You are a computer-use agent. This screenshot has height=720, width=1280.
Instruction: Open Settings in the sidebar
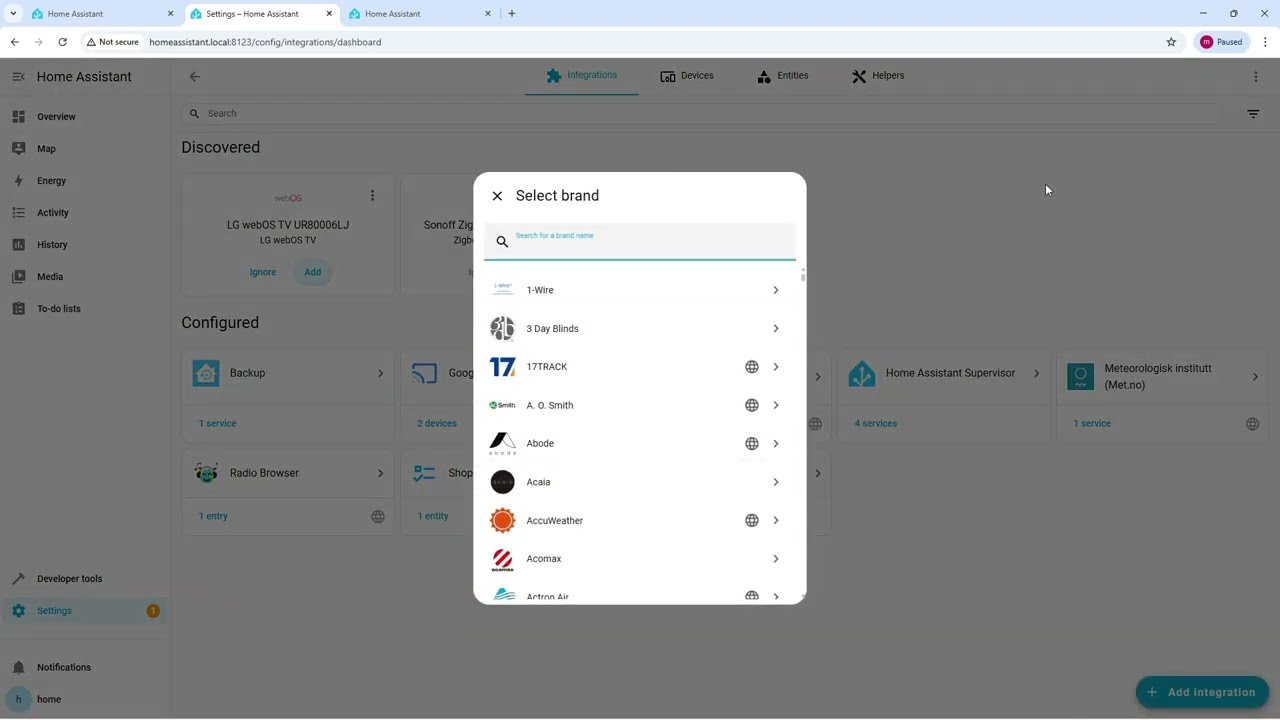(x=85, y=611)
